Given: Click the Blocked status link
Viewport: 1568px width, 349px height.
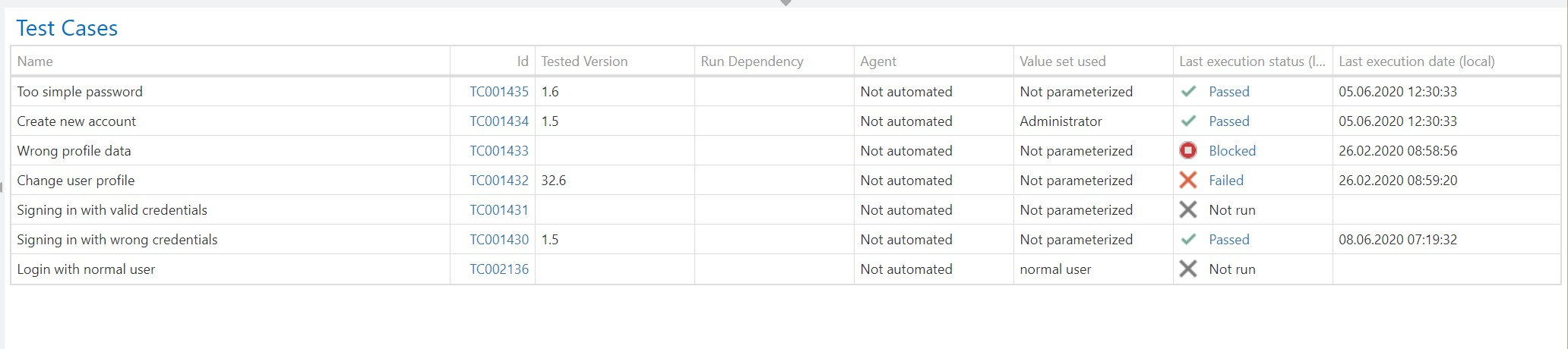Looking at the screenshot, I should [x=1232, y=151].
